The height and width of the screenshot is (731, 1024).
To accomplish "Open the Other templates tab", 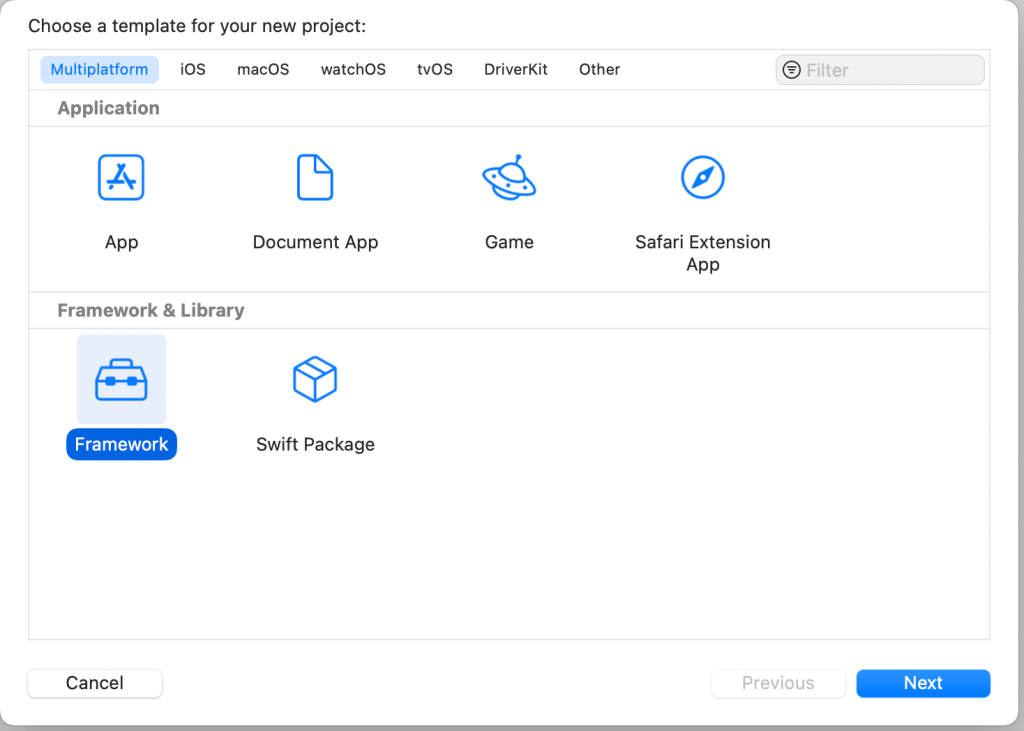I will tap(599, 69).
